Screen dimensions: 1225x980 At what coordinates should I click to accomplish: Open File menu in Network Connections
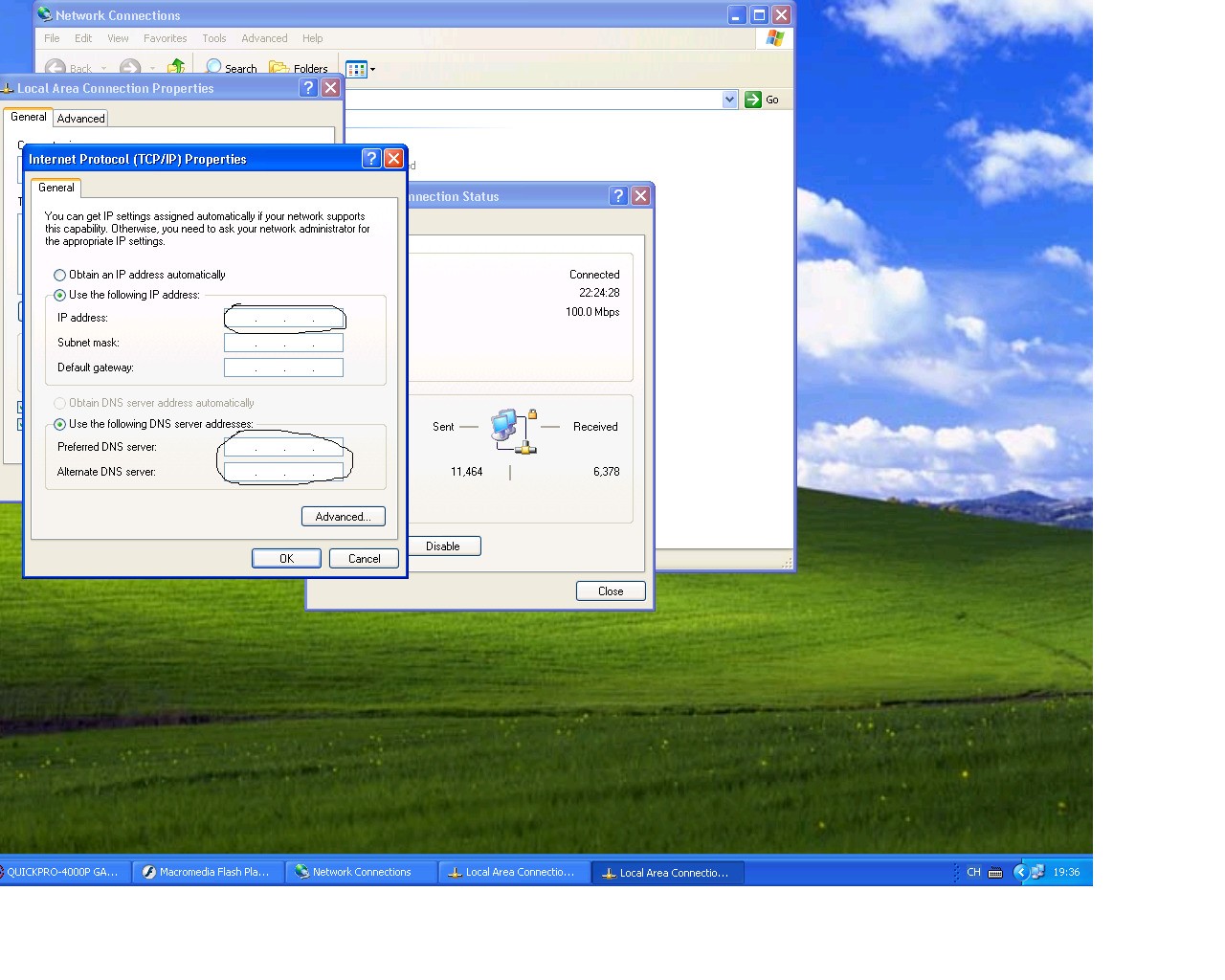(52, 38)
